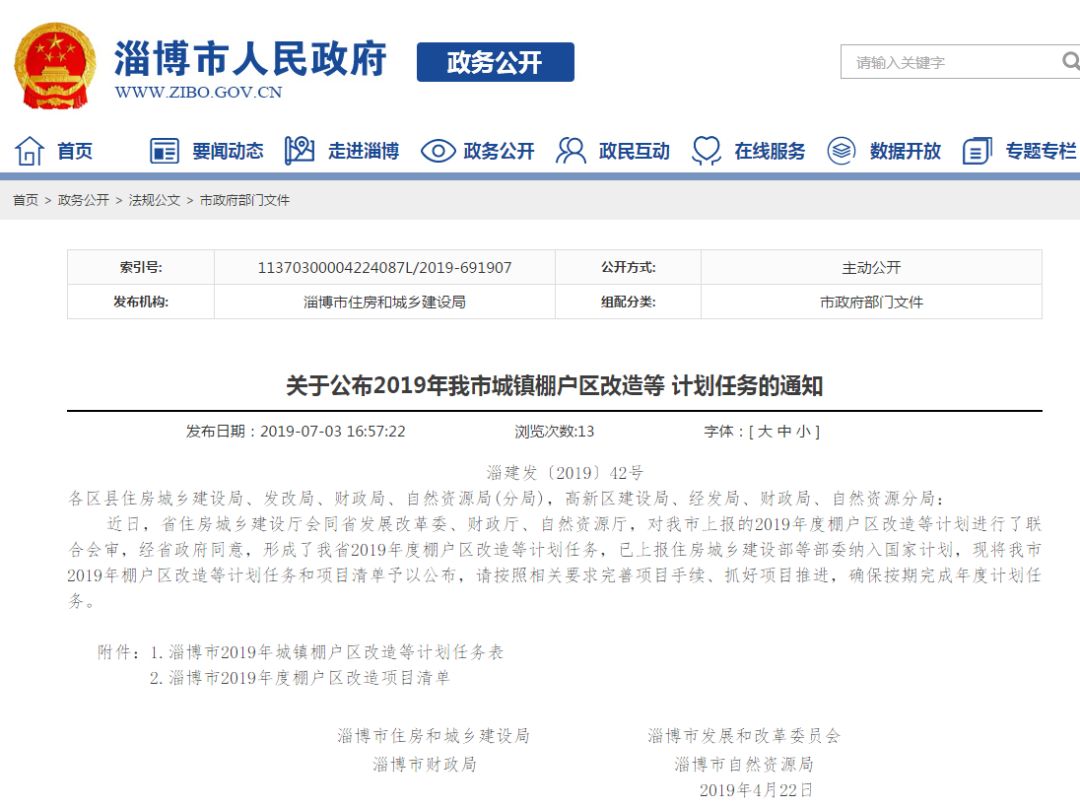Viewport: 1080px width, 808px height.
Task: Click the 索引号: label cell
Action: click(141, 267)
